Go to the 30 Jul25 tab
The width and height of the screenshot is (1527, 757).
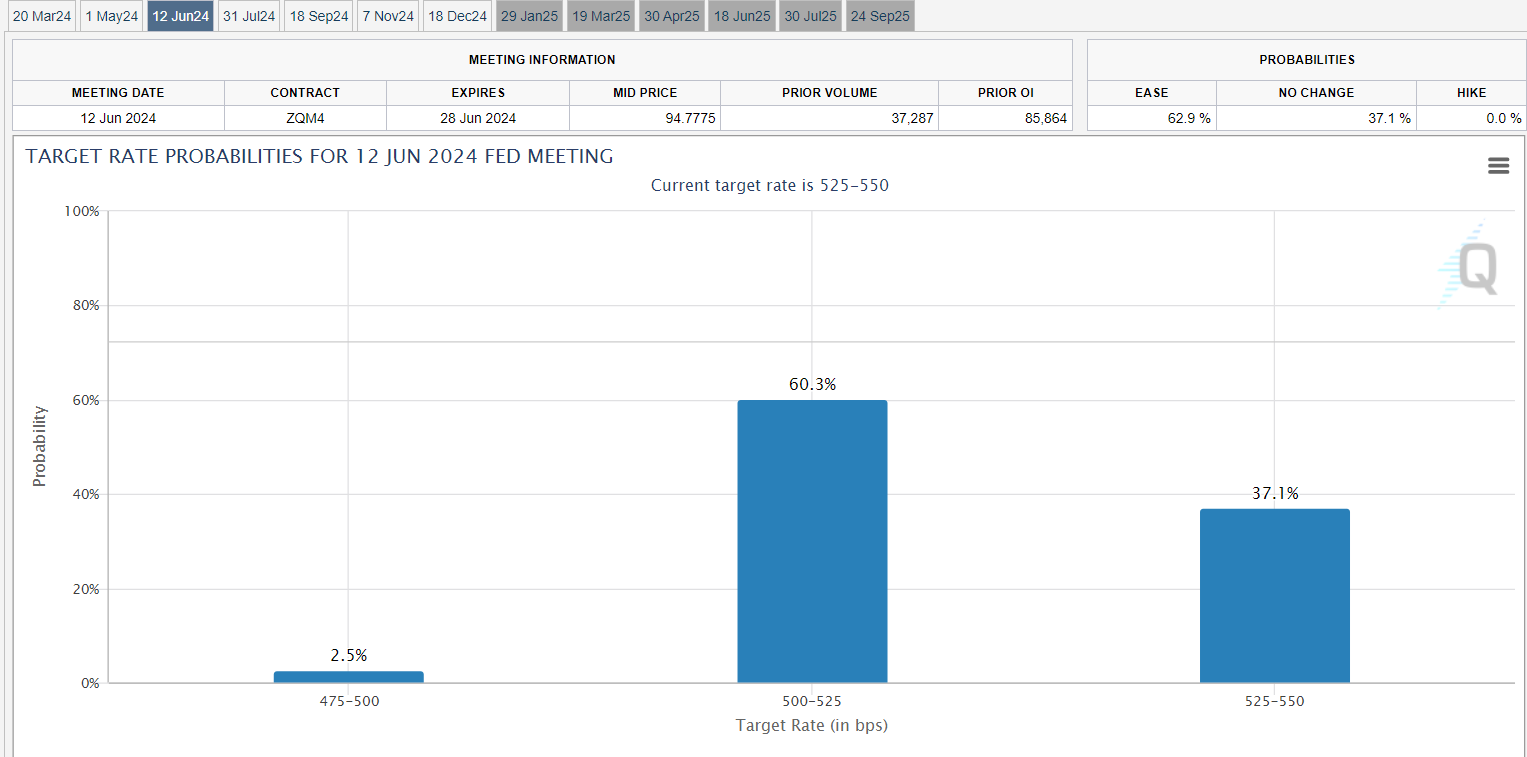[810, 16]
